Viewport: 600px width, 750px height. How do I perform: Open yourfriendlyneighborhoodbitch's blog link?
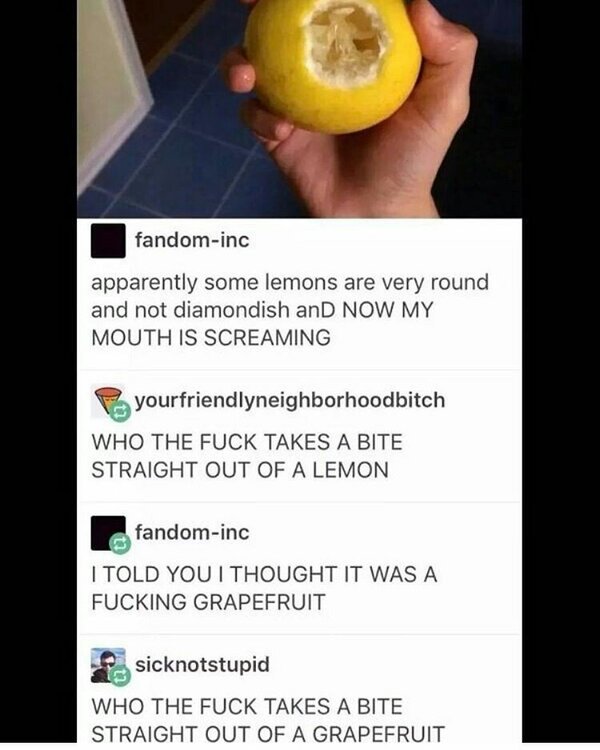(x=290, y=401)
